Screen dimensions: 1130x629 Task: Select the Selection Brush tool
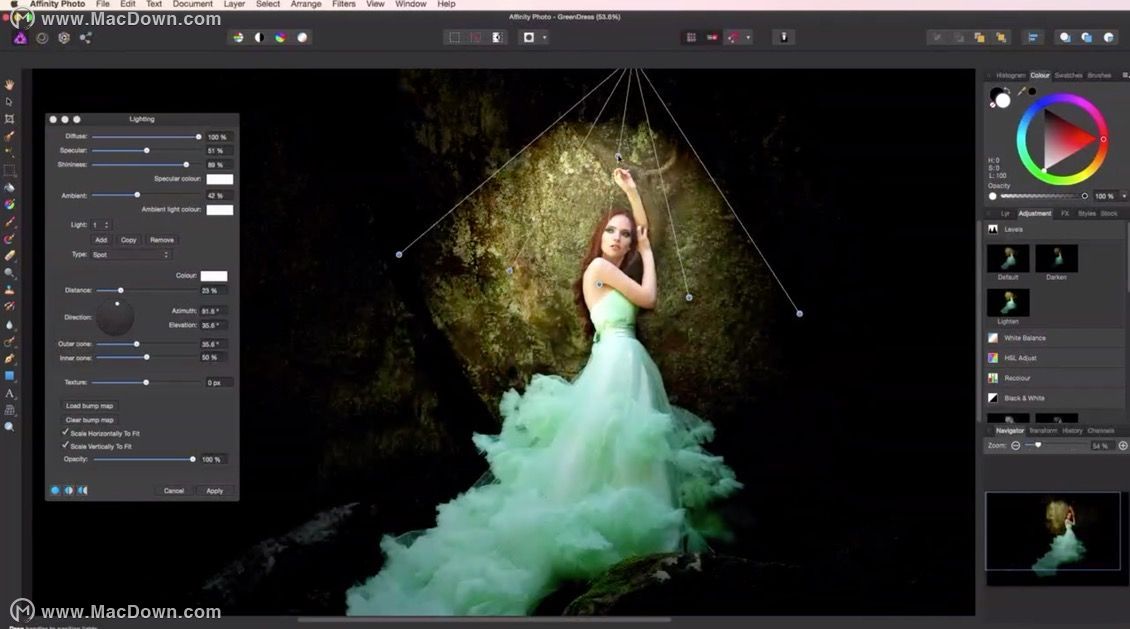[9, 136]
